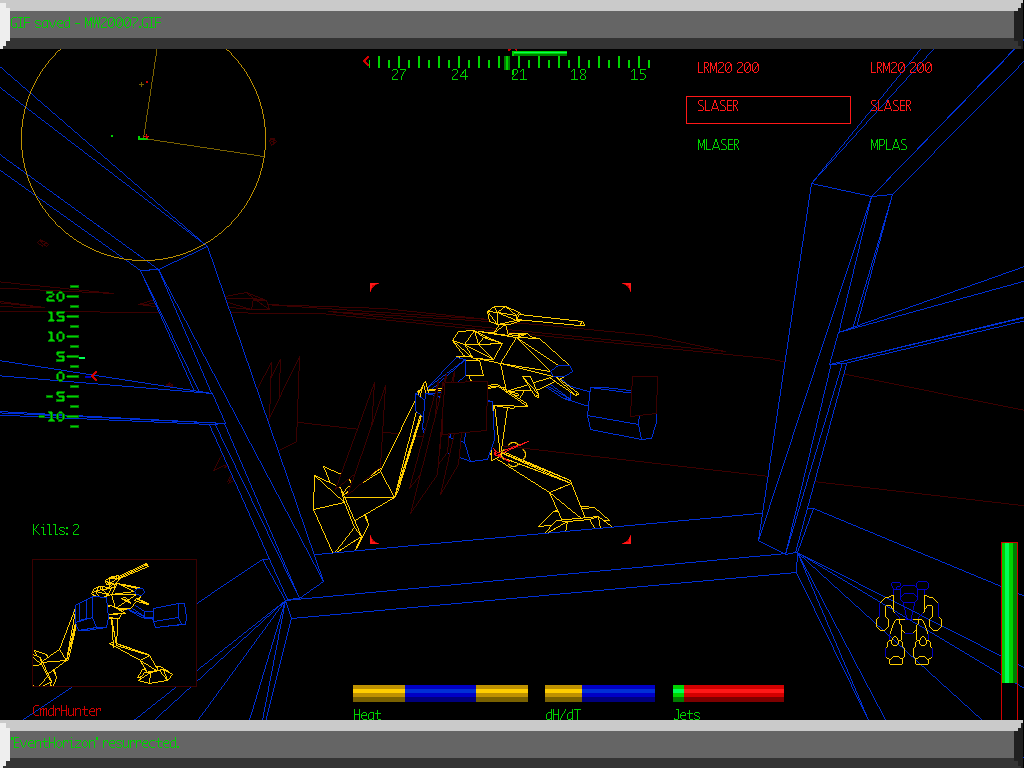Image resolution: width=1024 pixels, height=768 pixels.
Task: Click the blue weapon pod on enemy mech
Action: [x=622, y=411]
